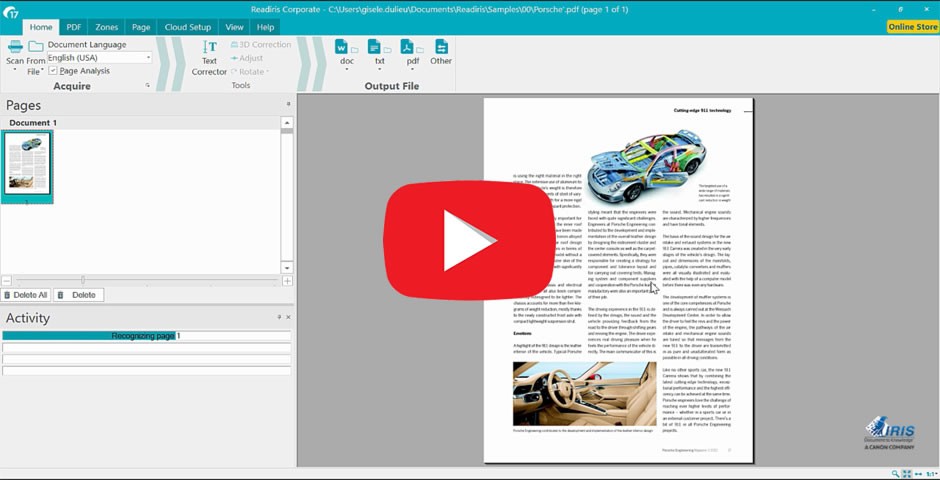The height and width of the screenshot is (480, 940).
Task: Switch to the View tab
Action: point(234,27)
